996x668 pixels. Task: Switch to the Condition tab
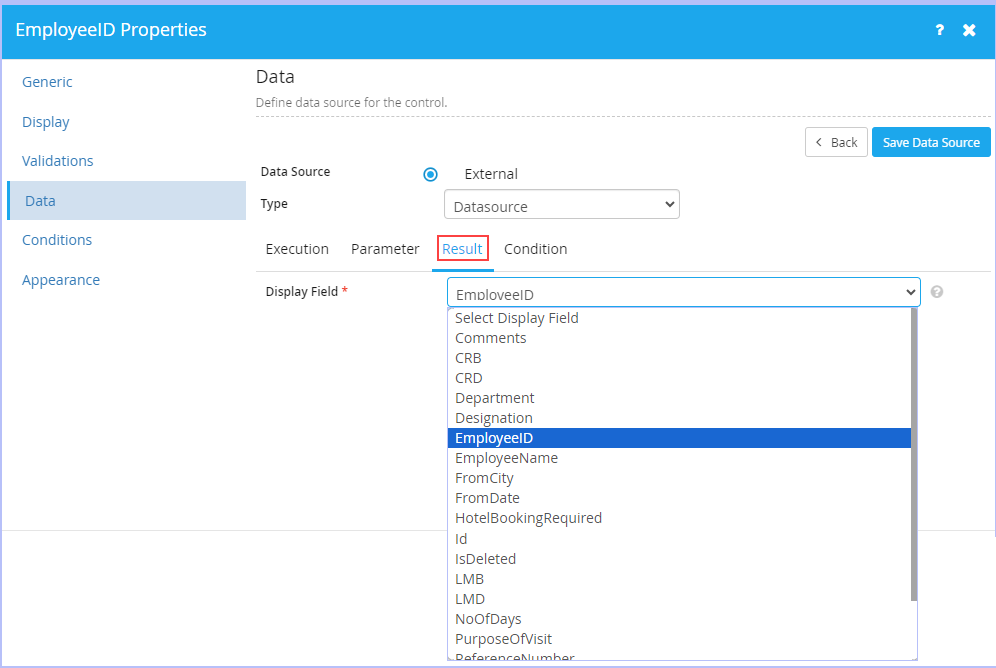pos(535,249)
